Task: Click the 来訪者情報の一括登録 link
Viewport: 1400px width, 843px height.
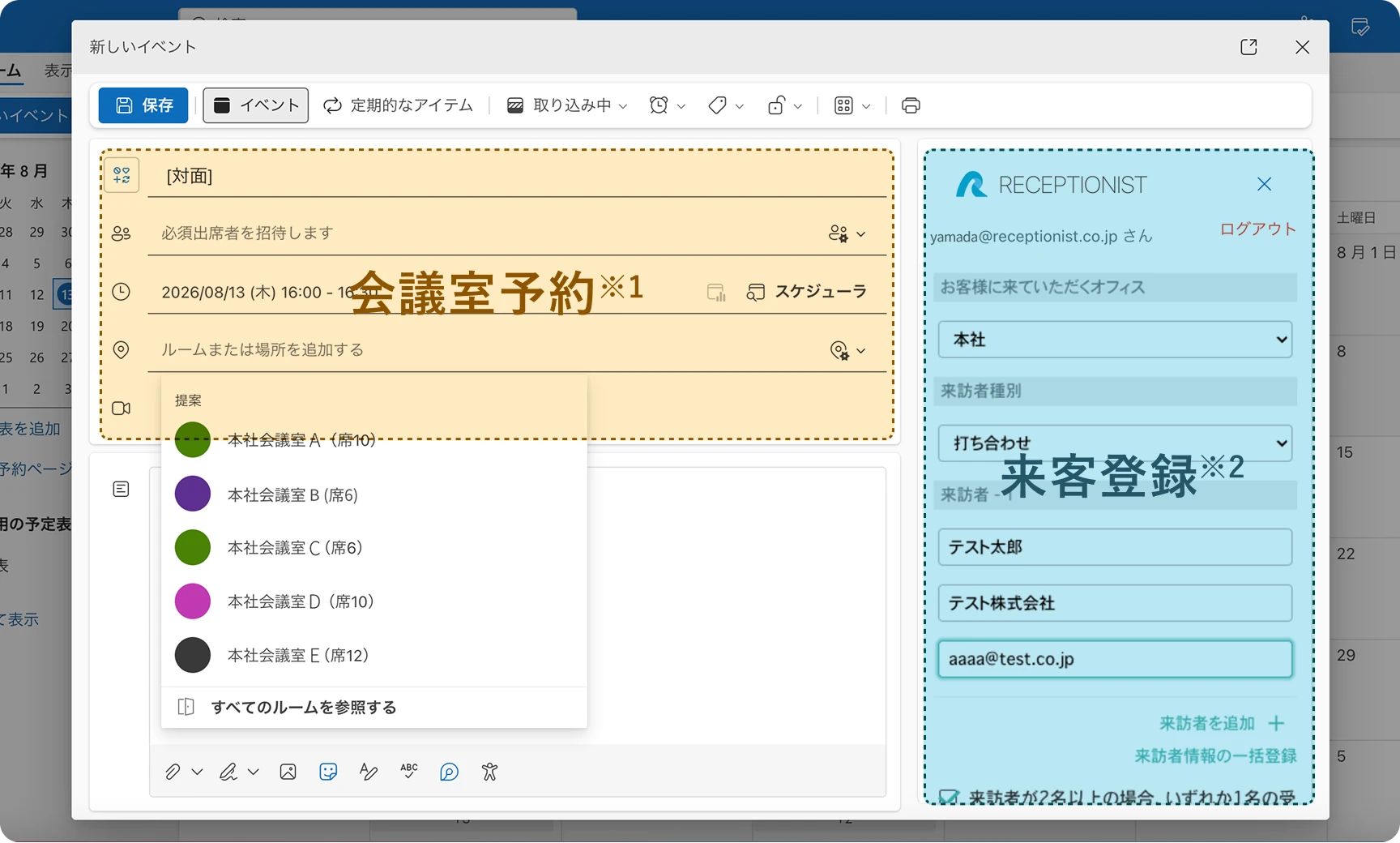Action: coord(1215,756)
